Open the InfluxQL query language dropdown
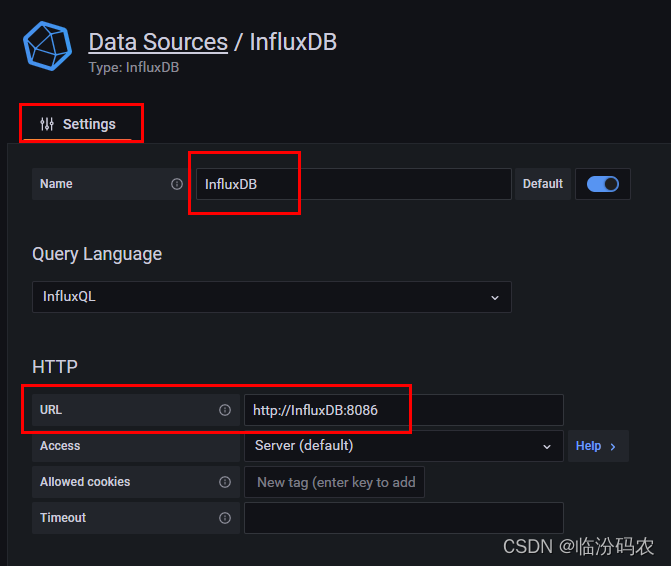The image size is (671, 566). pos(272,297)
